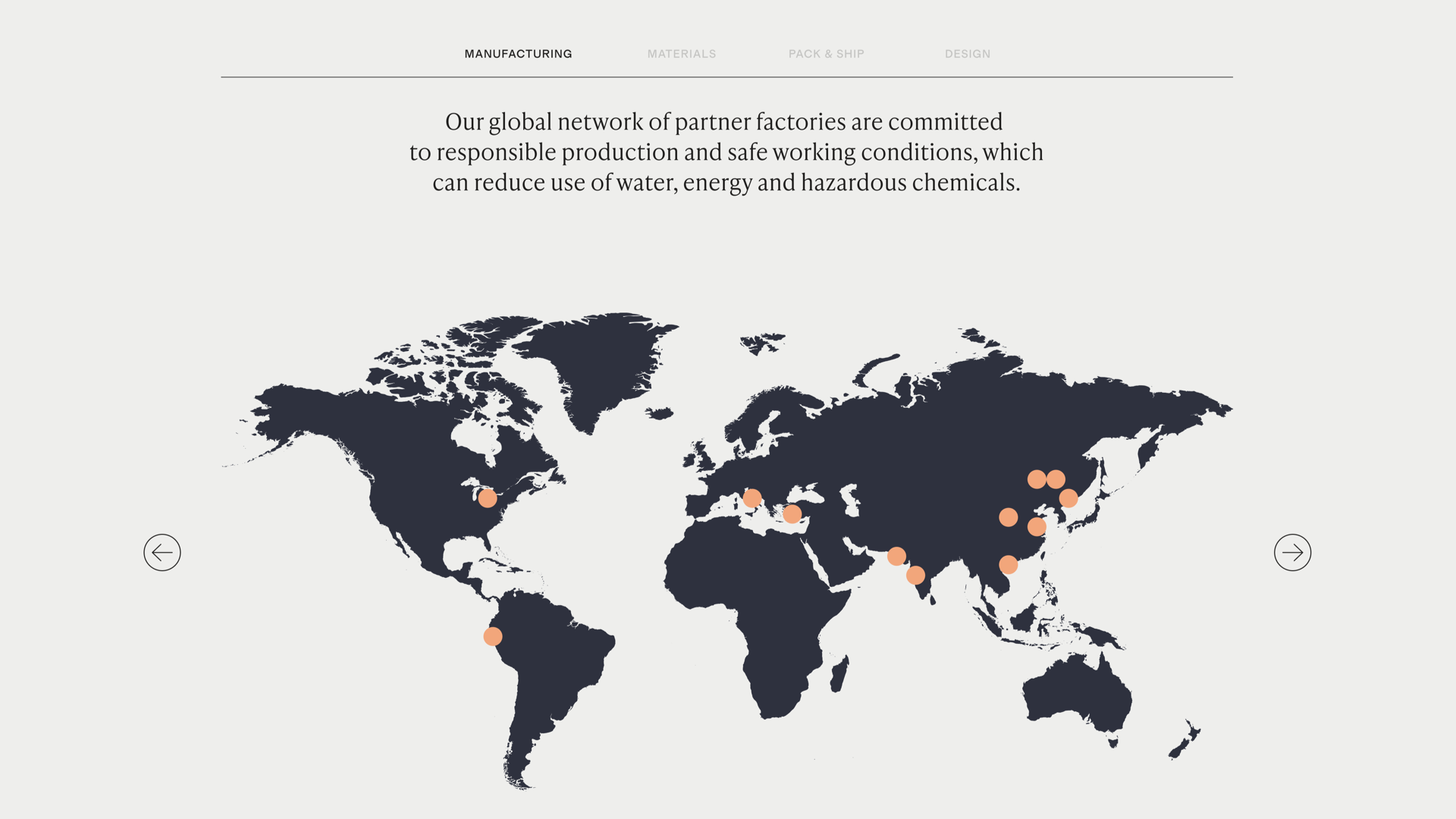Select the eastern China coast factory dot
The image size is (1456, 819).
(x=1037, y=527)
